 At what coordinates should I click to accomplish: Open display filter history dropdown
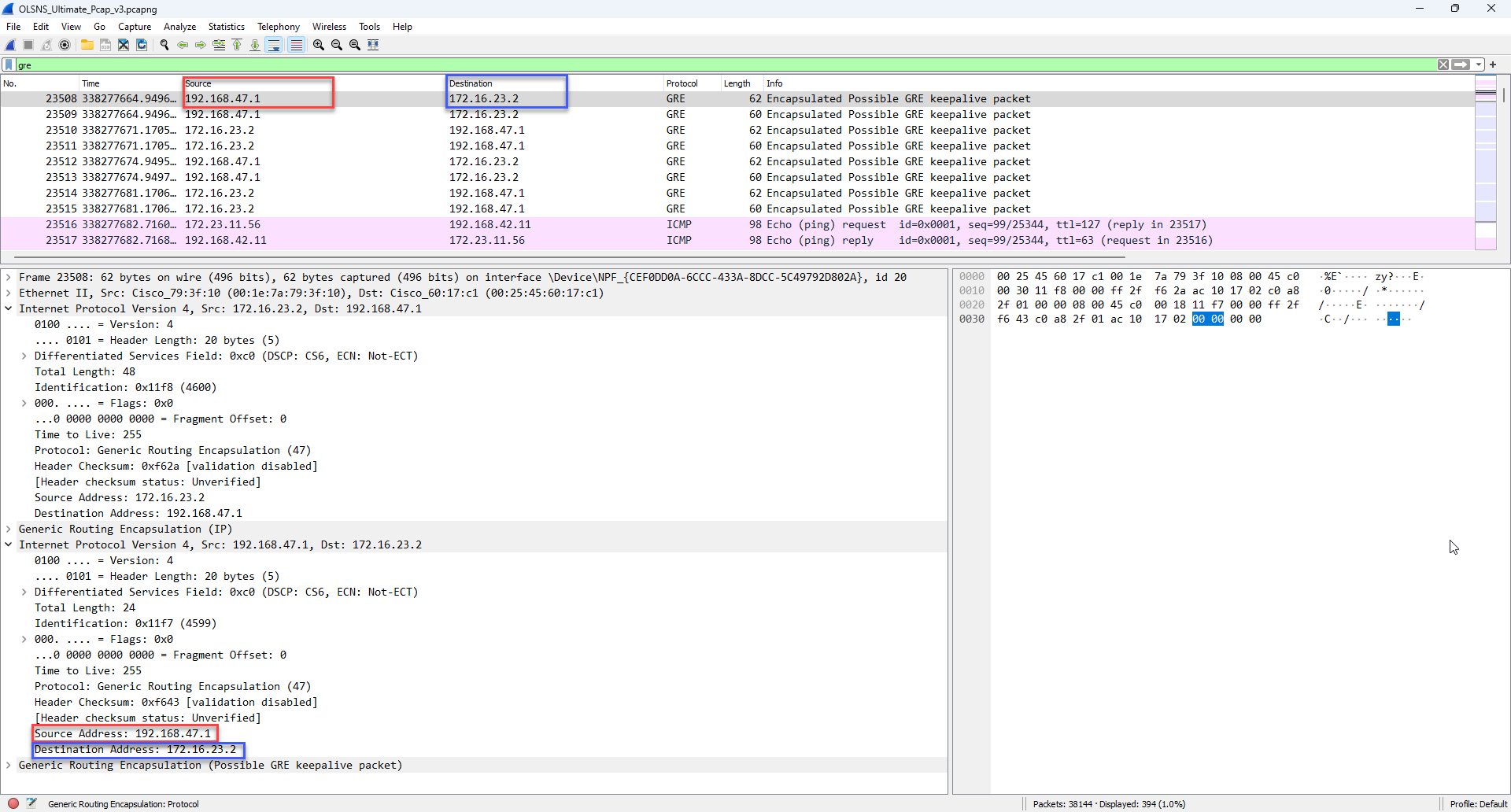pyautogui.click(x=1479, y=65)
